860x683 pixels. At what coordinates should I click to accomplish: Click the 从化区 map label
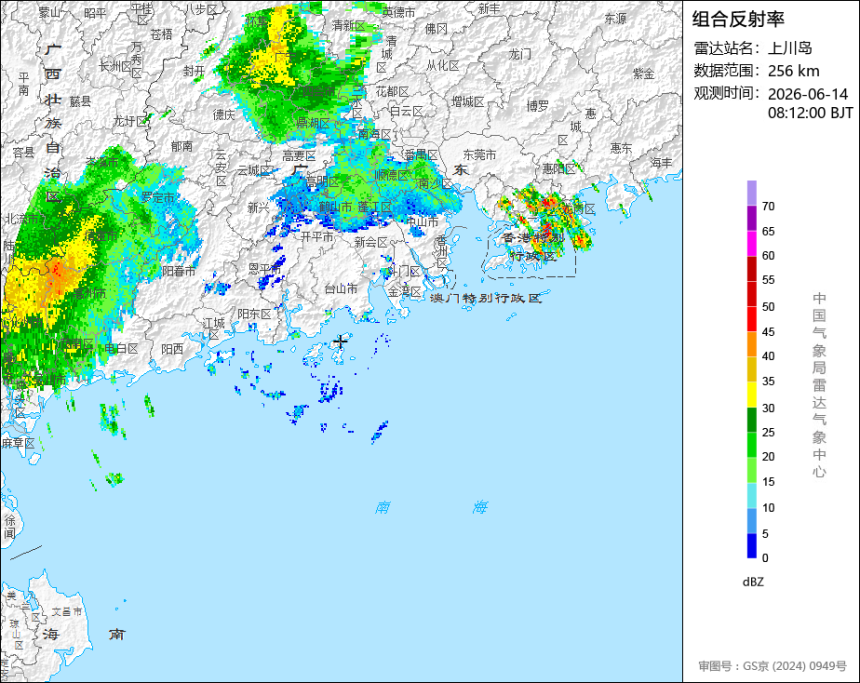click(x=443, y=65)
